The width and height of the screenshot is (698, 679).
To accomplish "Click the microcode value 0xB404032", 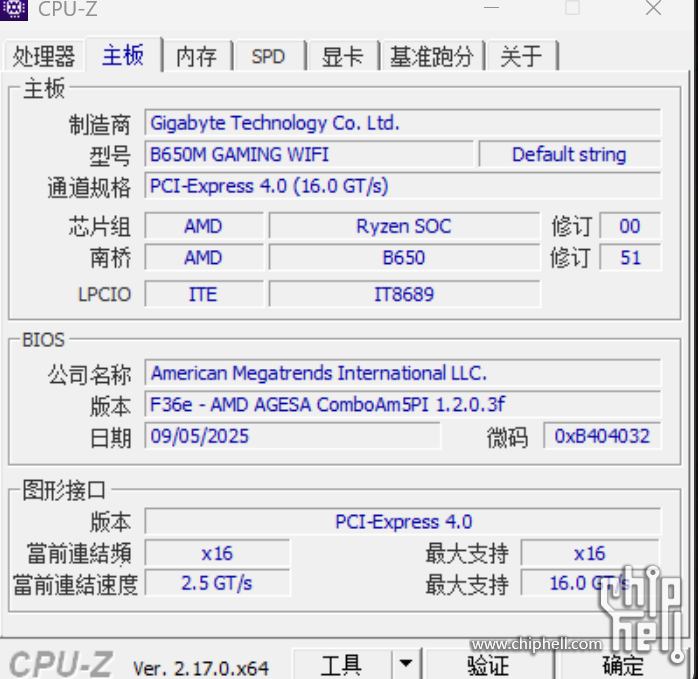I will [x=602, y=436].
